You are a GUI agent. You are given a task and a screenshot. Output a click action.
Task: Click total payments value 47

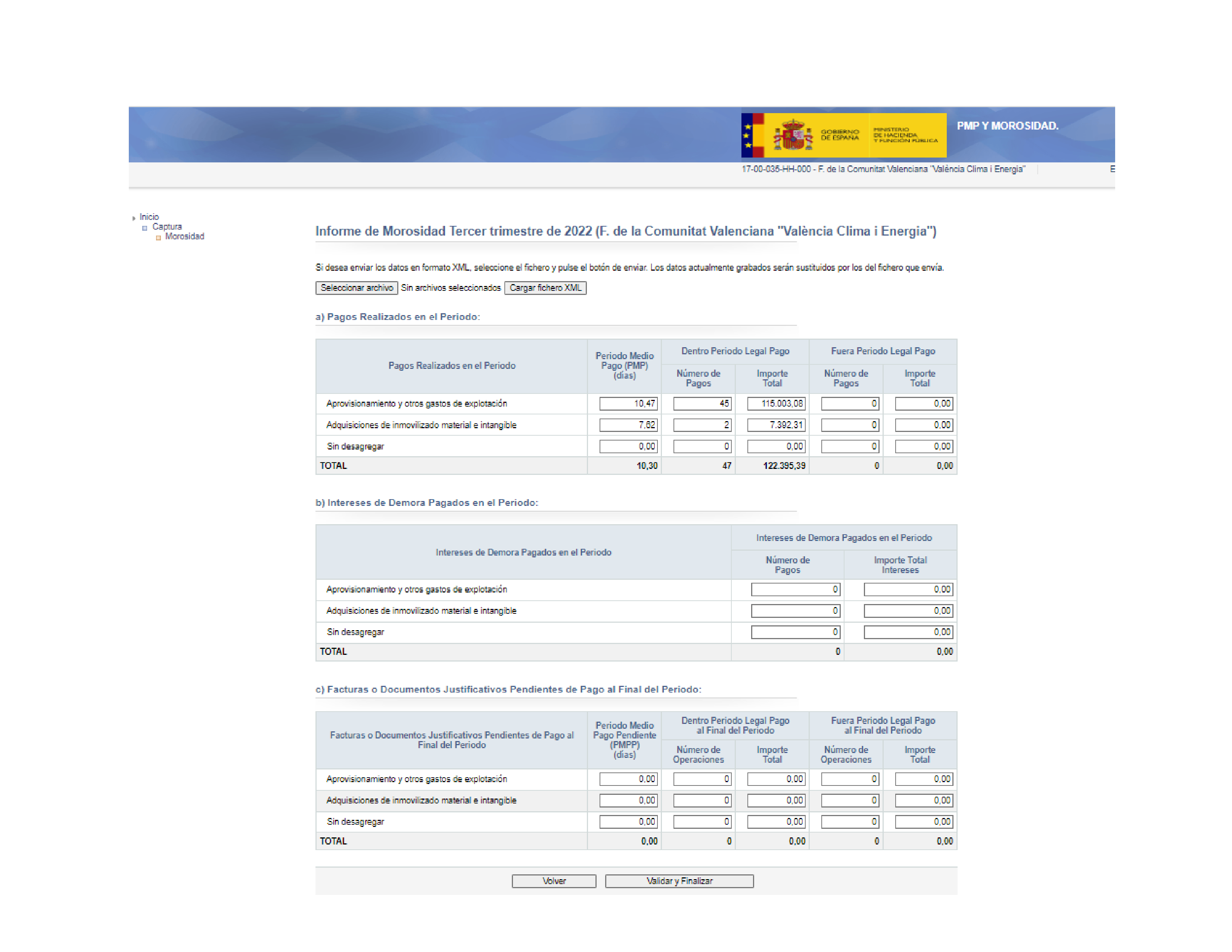pyautogui.click(x=727, y=466)
